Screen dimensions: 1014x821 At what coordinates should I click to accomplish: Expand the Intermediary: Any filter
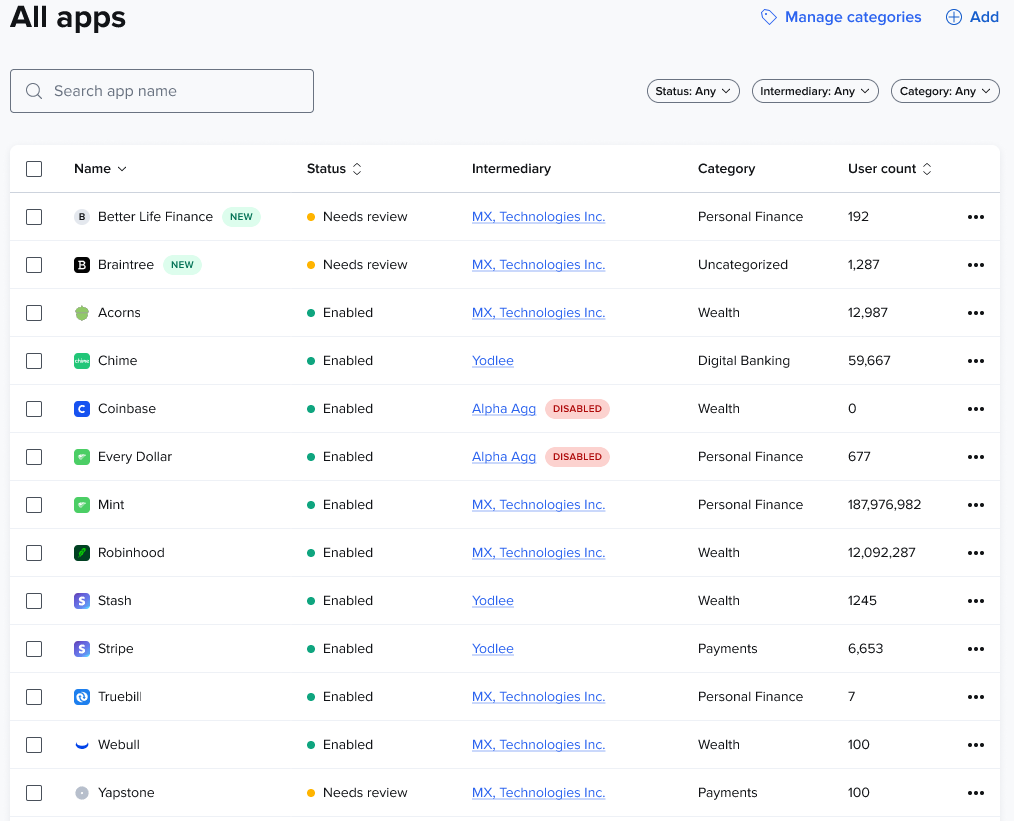(814, 91)
